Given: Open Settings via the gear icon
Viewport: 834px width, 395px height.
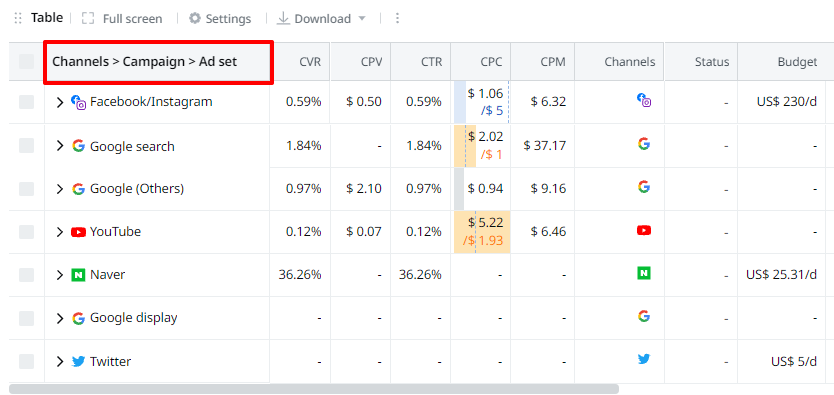Looking at the screenshot, I should 195,19.
